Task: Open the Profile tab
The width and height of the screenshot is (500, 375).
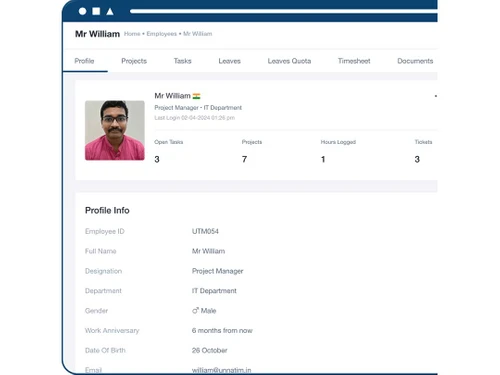Action: coord(84,61)
